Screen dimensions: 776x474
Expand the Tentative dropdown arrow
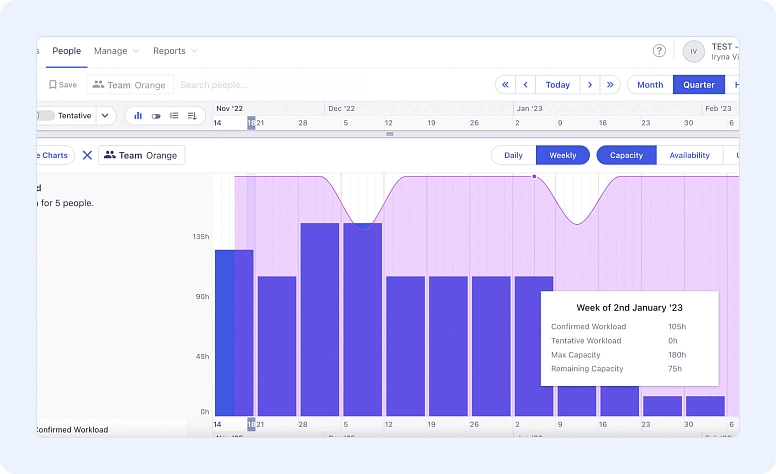point(104,116)
